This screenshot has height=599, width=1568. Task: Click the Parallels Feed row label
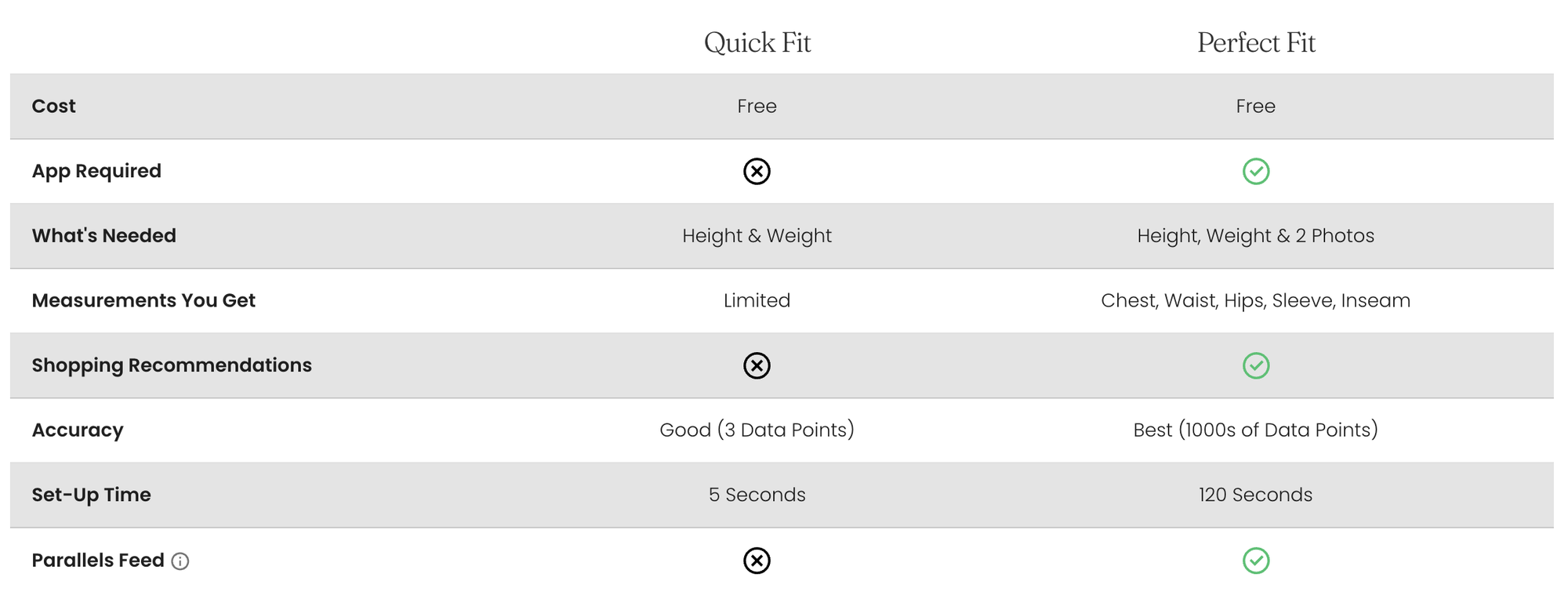point(98,561)
